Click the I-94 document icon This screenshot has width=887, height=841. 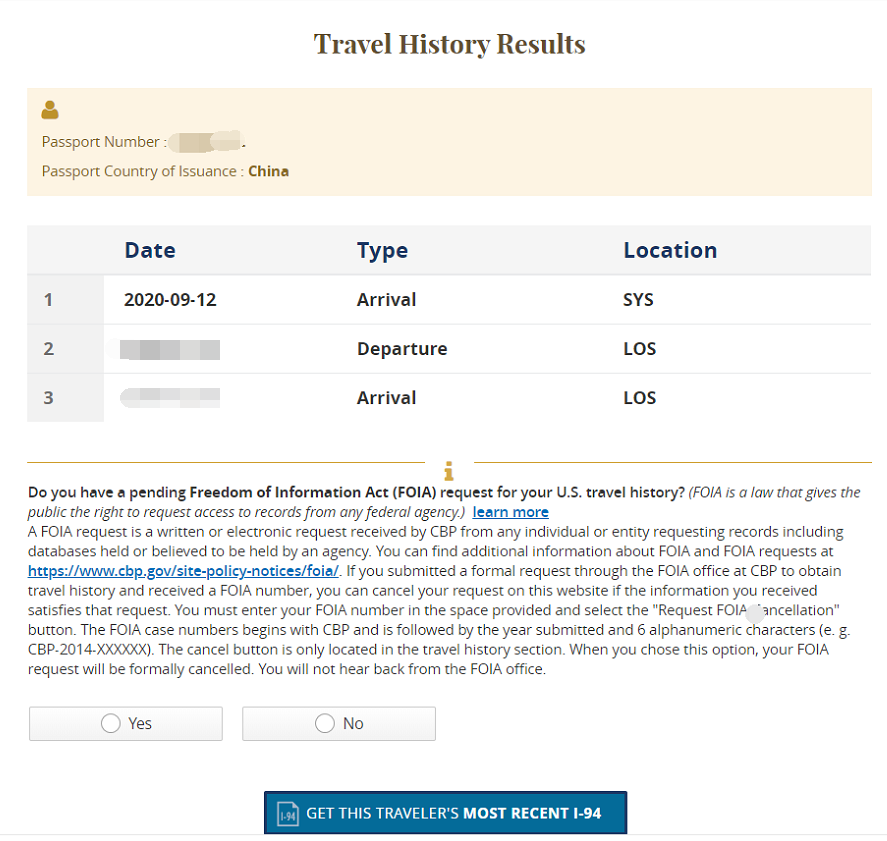(x=288, y=814)
